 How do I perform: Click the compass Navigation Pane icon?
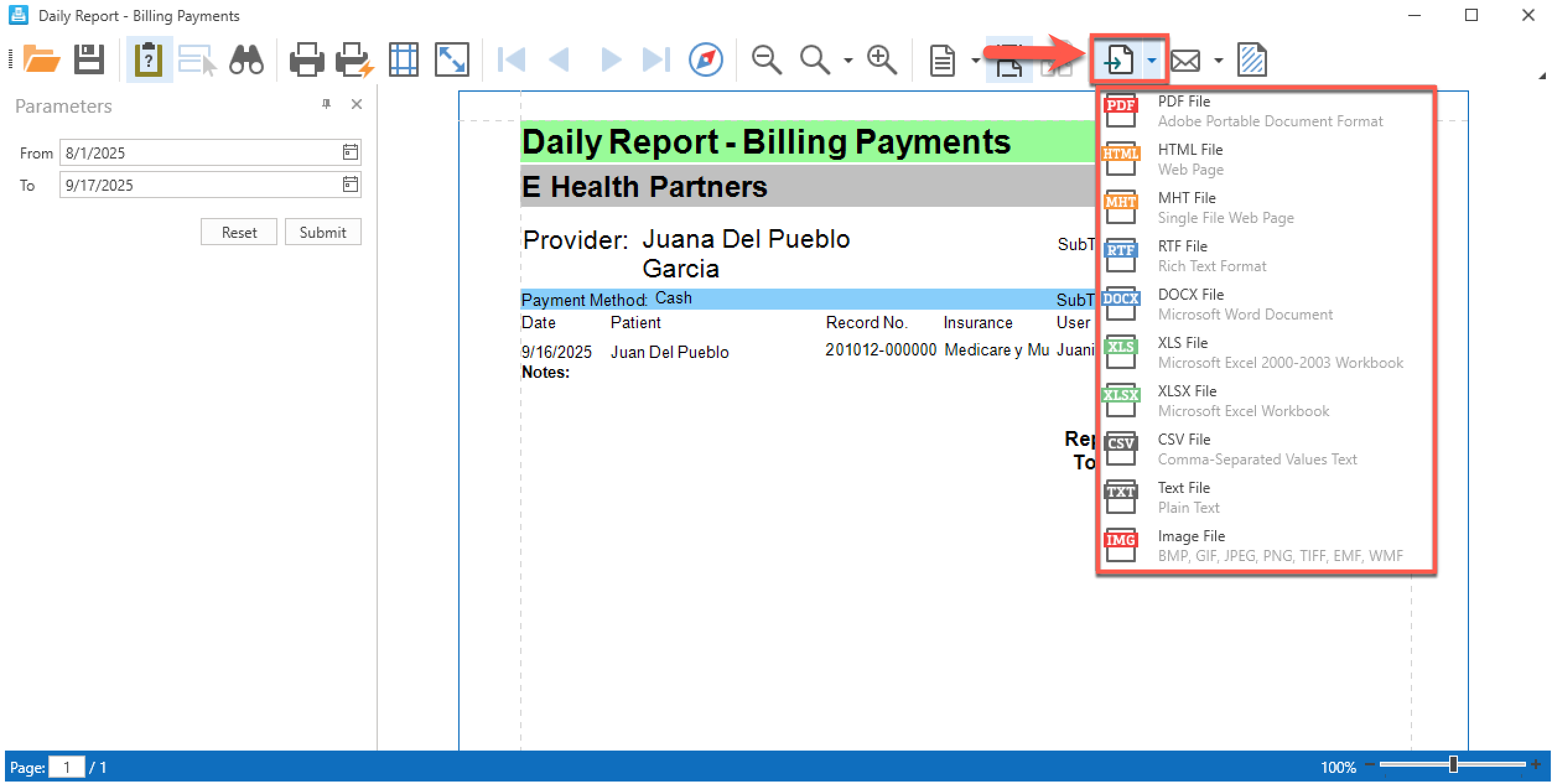tap(705, 60)
